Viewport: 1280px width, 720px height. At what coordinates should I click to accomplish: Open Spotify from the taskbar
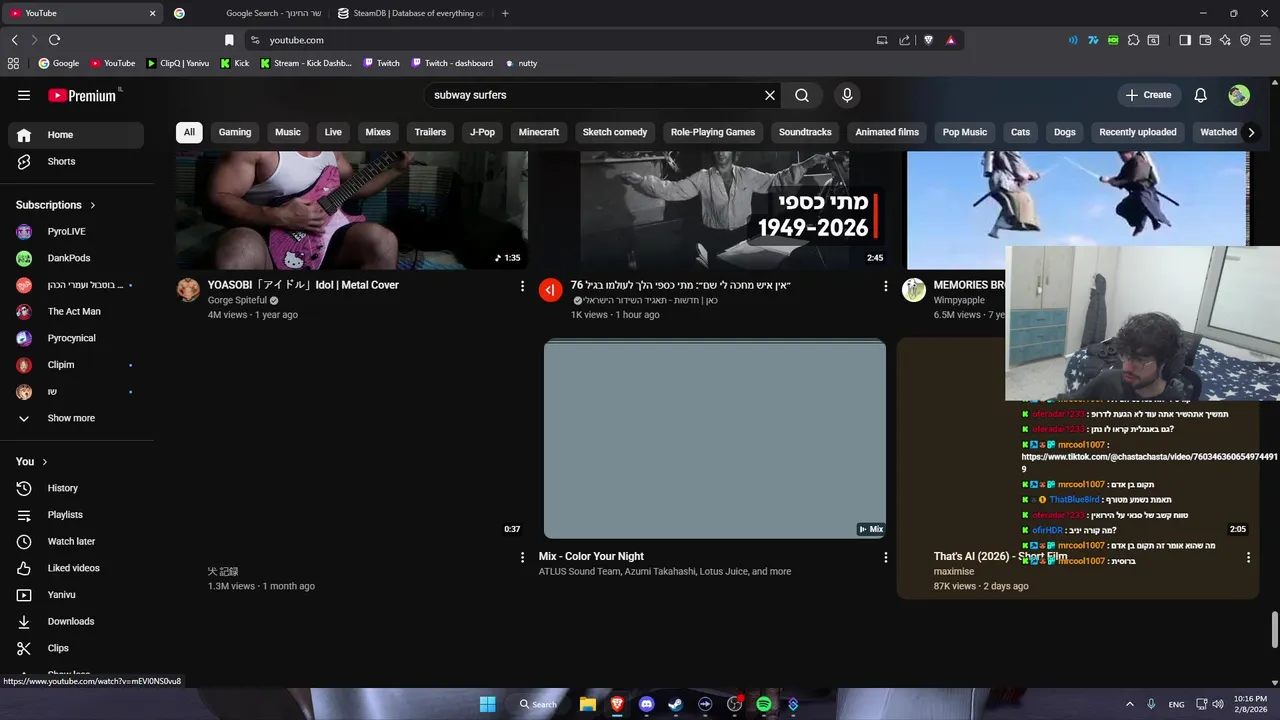coord(764,704)
